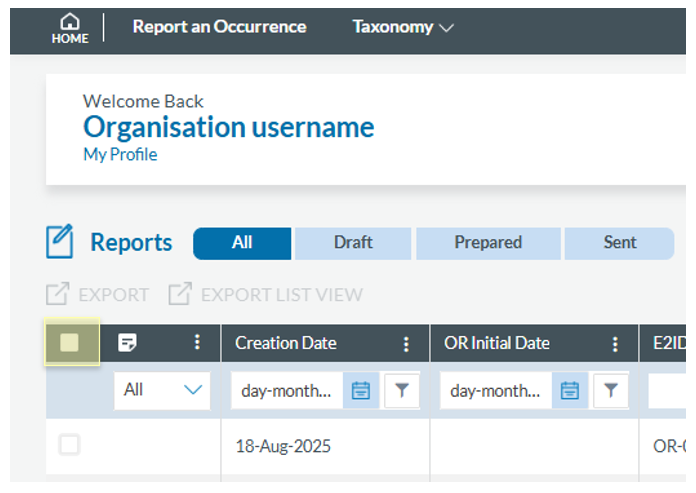
Task: Switch to the Draft tab
Action: tap(353, 243)
